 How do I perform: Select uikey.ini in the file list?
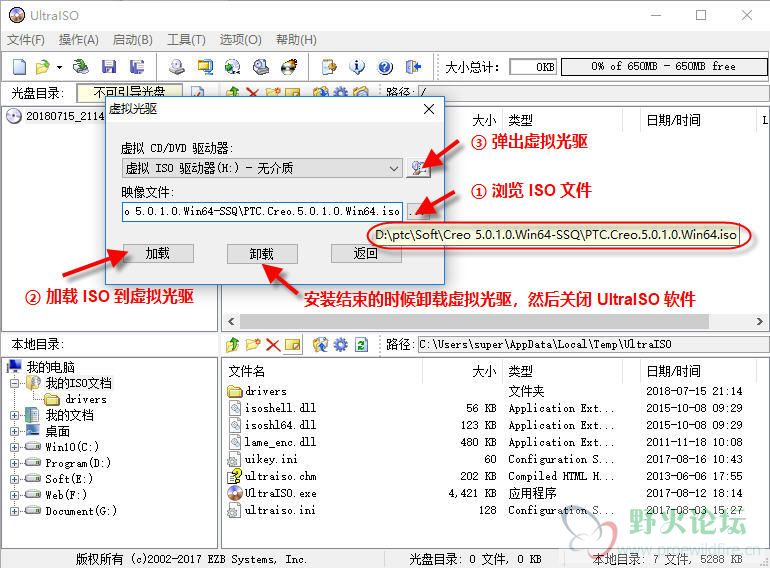point(271,460)
